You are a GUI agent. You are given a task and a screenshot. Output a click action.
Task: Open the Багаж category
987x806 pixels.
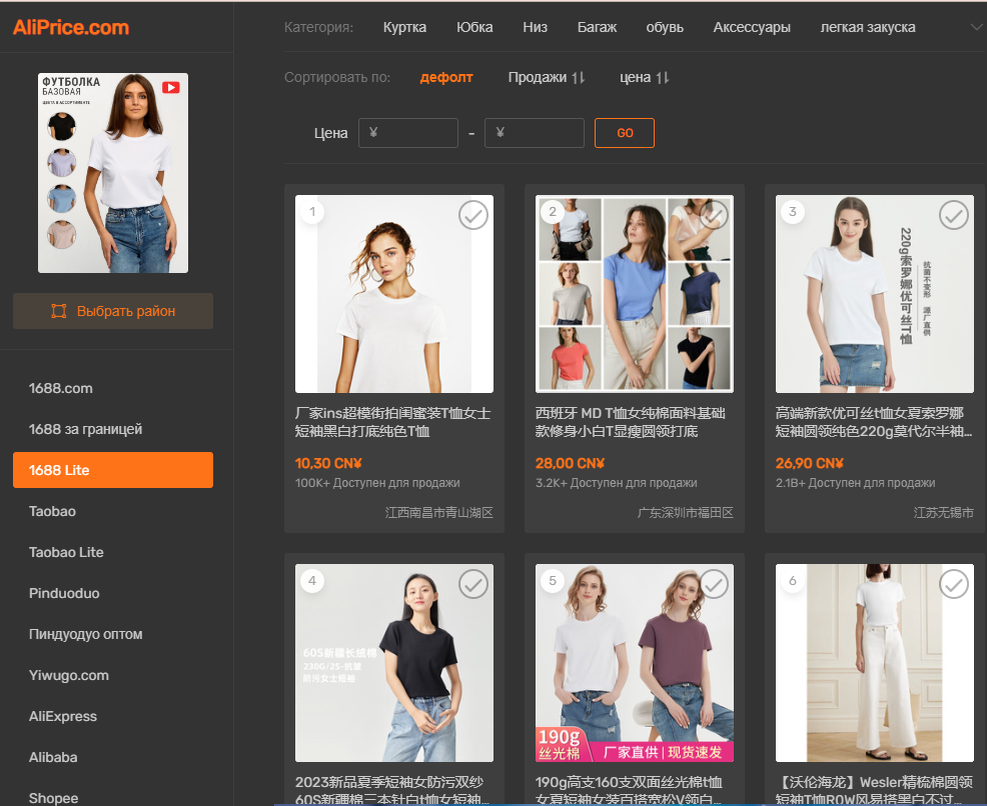(x=597, y=27)
